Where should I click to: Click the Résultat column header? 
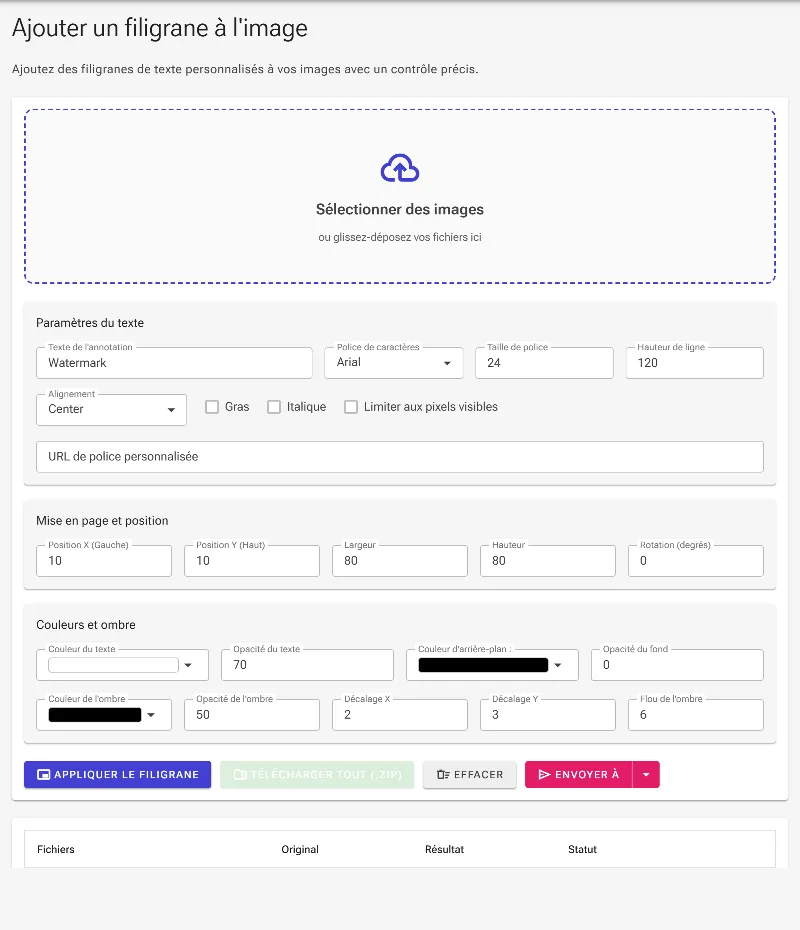click(x=444, y=849)
